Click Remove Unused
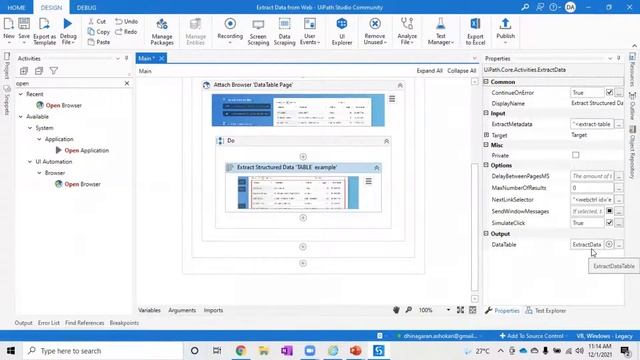The height and width of the screenshot is (360, 640). tap(375, 31)
